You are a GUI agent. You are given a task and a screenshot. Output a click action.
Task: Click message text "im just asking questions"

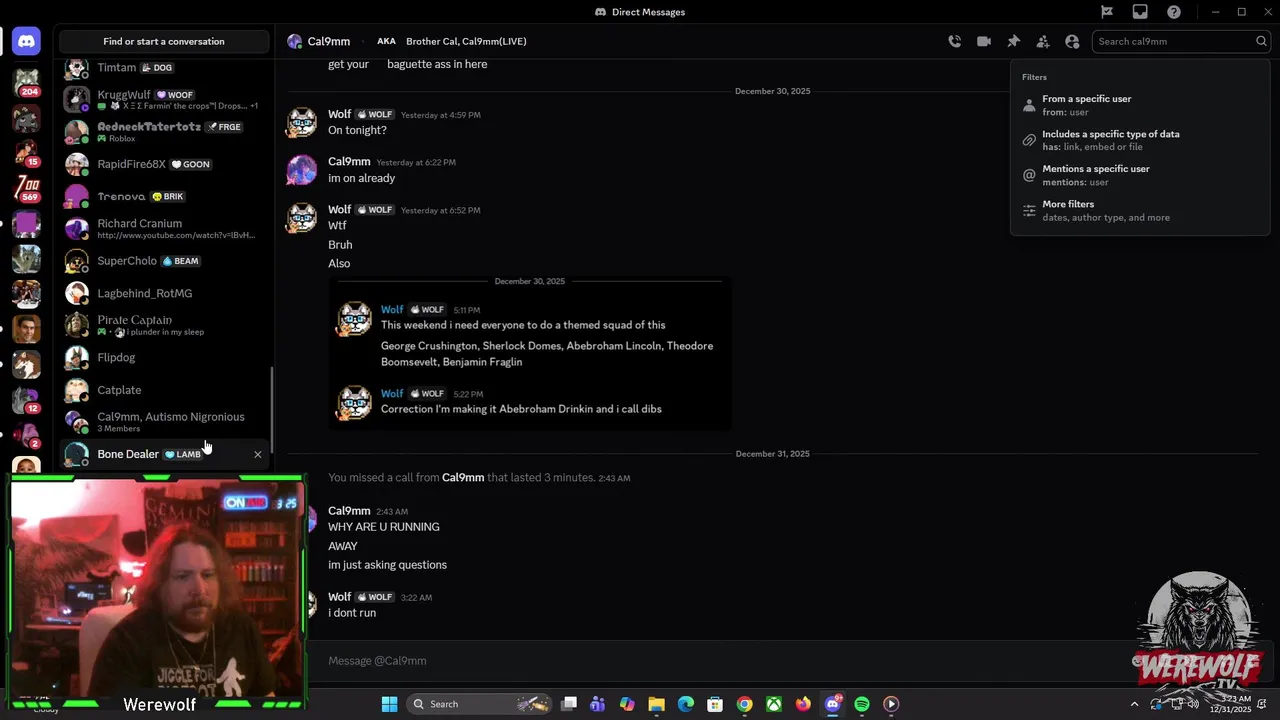pyautogui.click(x=387, y=565)
